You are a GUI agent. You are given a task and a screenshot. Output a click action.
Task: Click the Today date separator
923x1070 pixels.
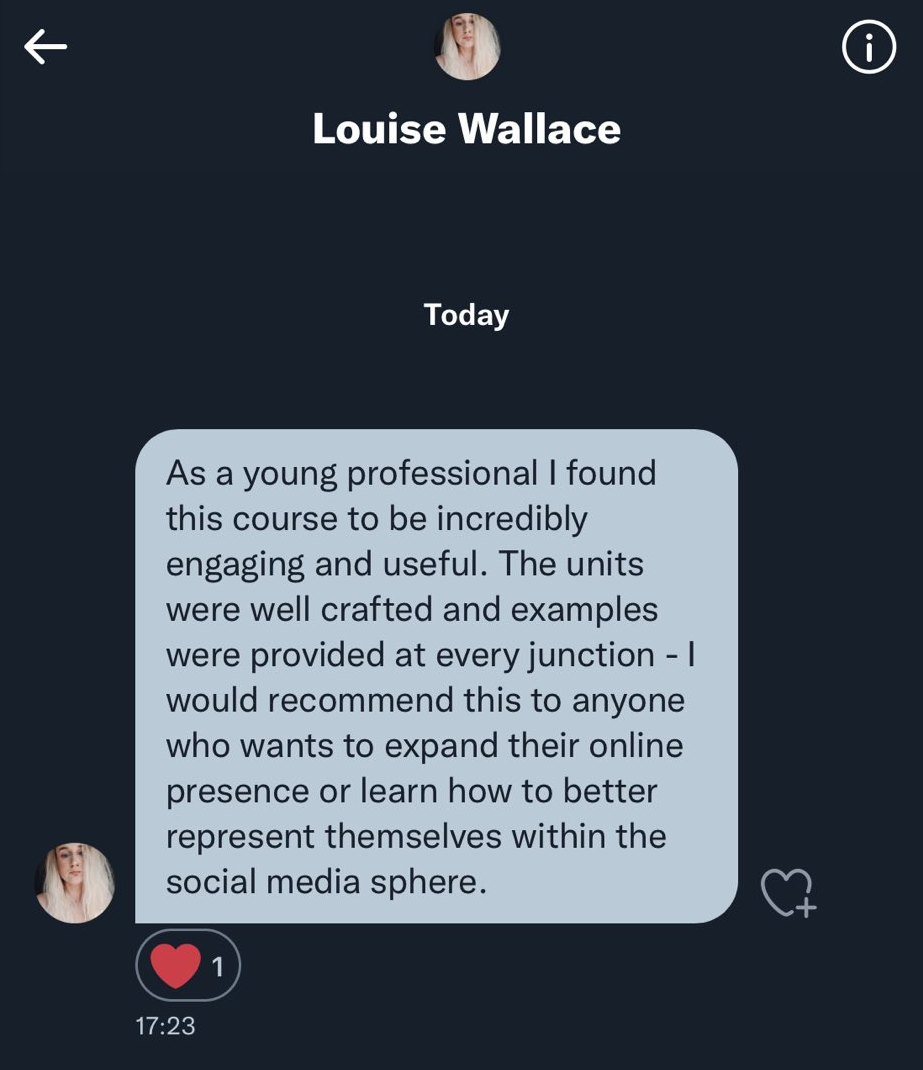[x=467, y=315]
